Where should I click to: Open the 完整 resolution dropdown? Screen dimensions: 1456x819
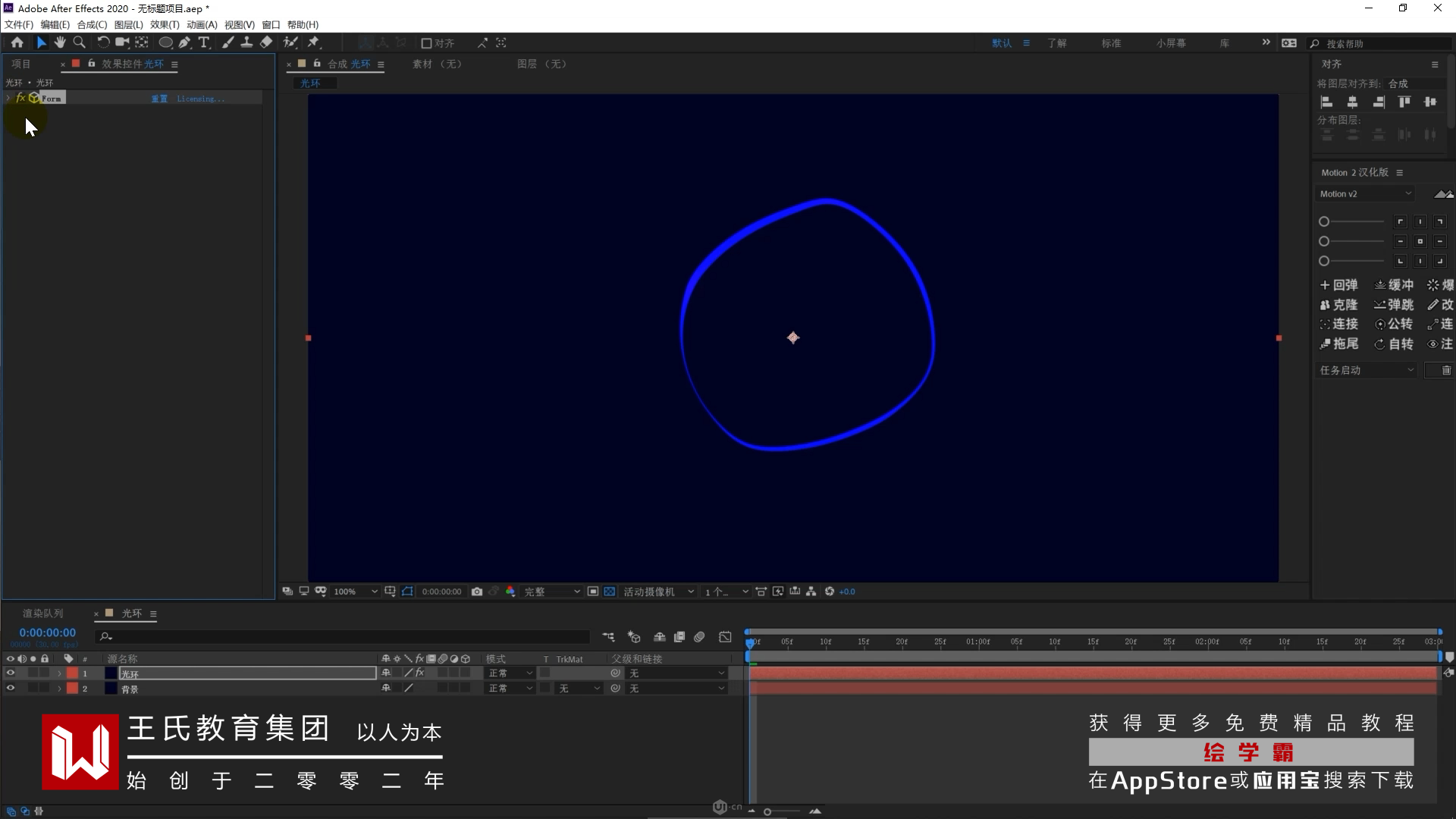click(x=552, y=591)
